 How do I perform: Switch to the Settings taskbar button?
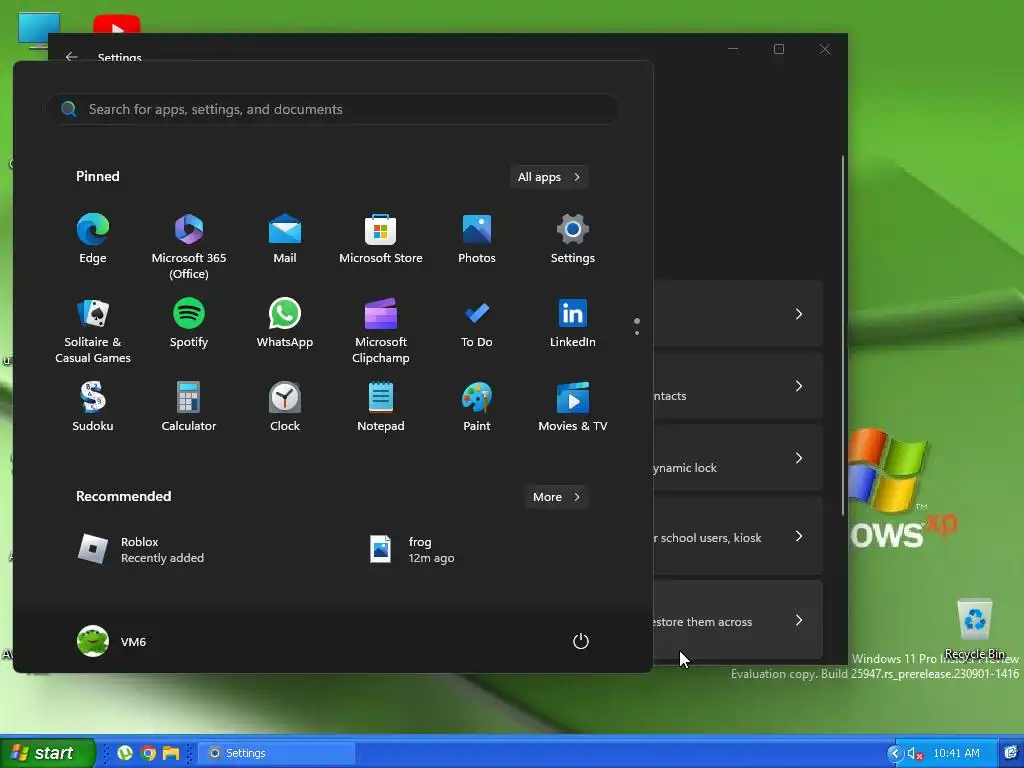[x=276, y=753]
